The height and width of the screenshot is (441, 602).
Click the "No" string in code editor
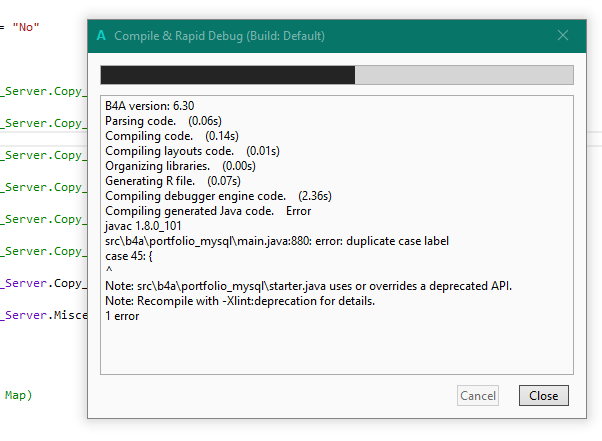click(x=26, y=27)
